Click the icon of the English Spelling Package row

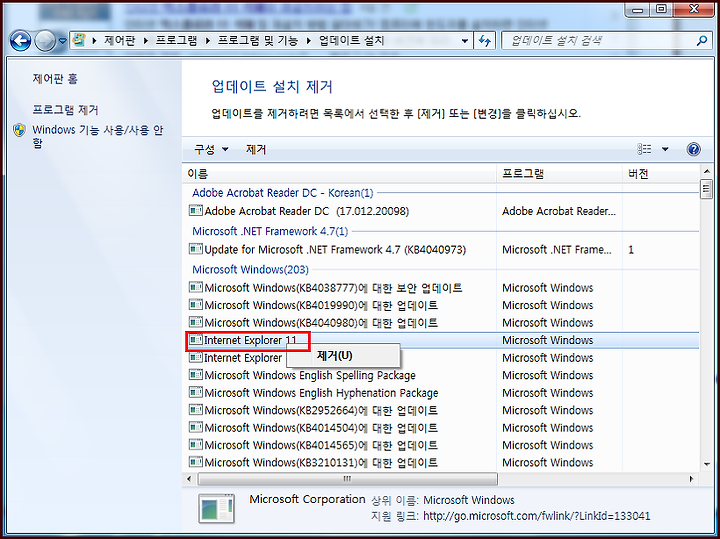(196, 375)
